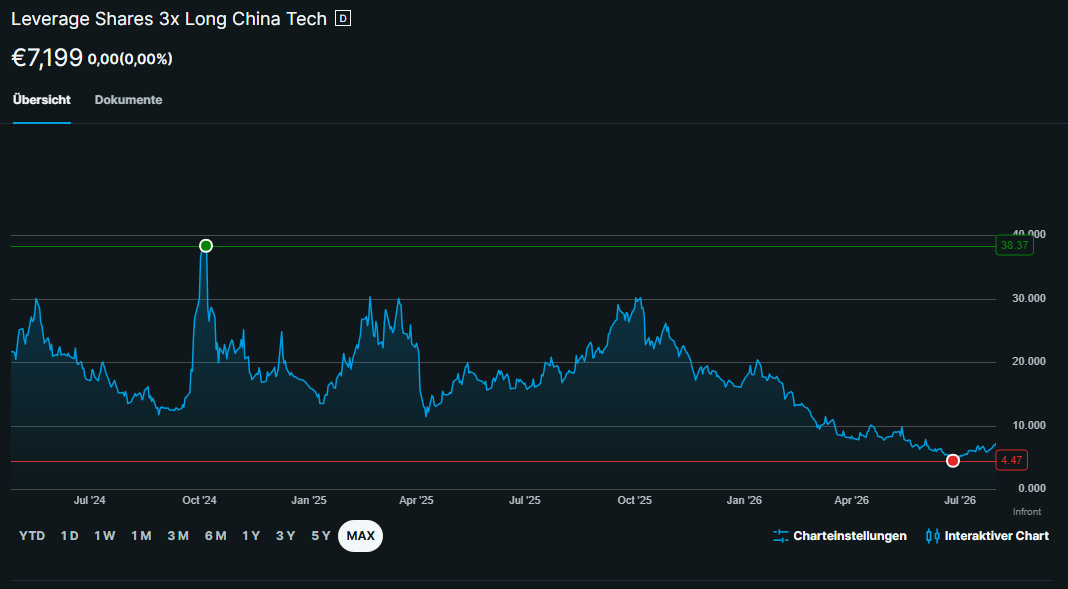Click the Infront provider label
Viewport: 1068px width, 589px height.
(x=1026, y=512)
